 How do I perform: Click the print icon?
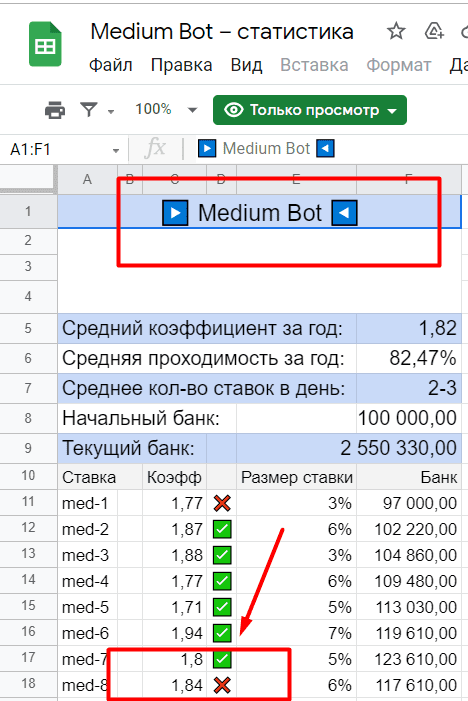coord(55,110)
